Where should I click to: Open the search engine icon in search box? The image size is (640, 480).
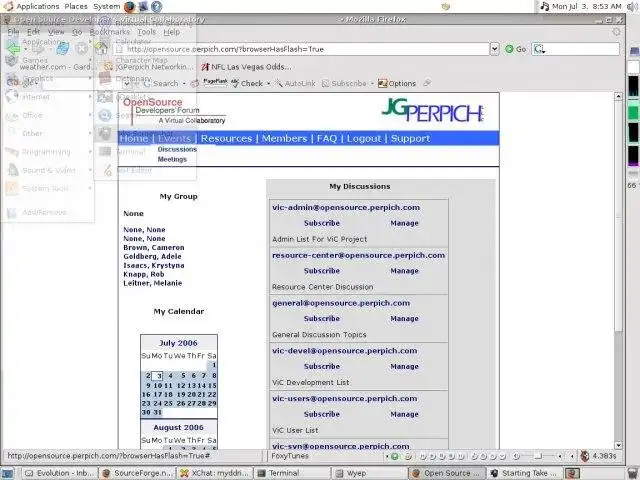click(539, 49)
